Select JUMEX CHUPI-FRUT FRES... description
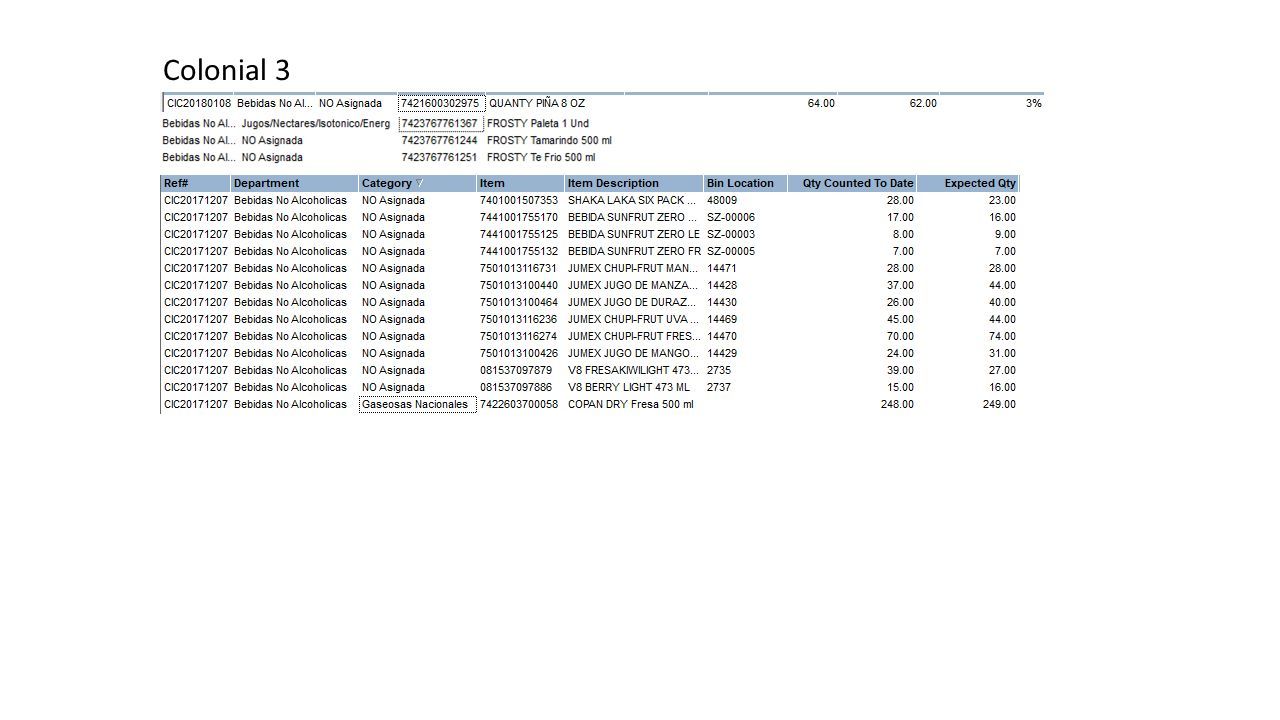 634,336
